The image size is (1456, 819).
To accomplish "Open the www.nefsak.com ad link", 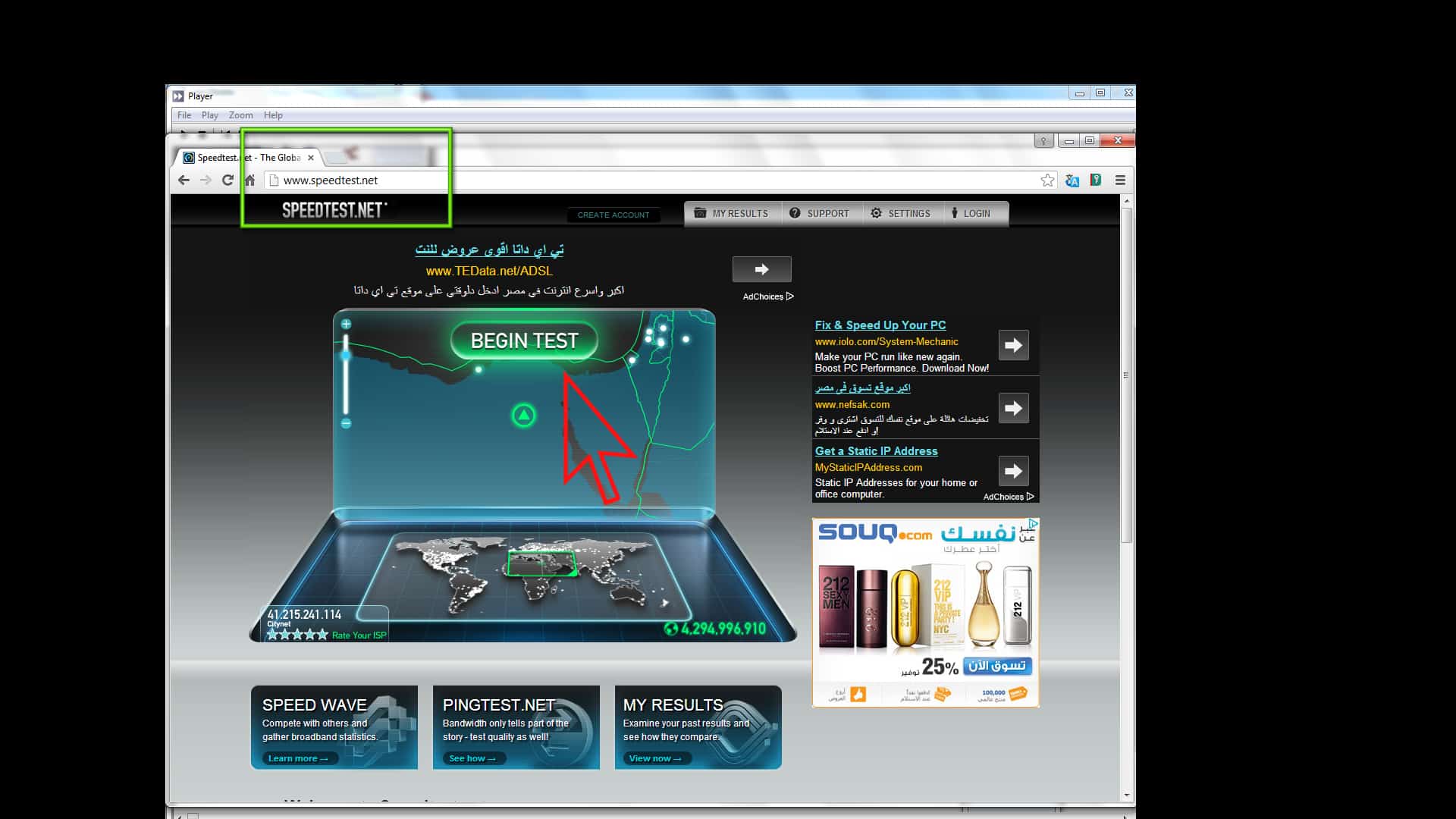I will [x=852, y=405].
